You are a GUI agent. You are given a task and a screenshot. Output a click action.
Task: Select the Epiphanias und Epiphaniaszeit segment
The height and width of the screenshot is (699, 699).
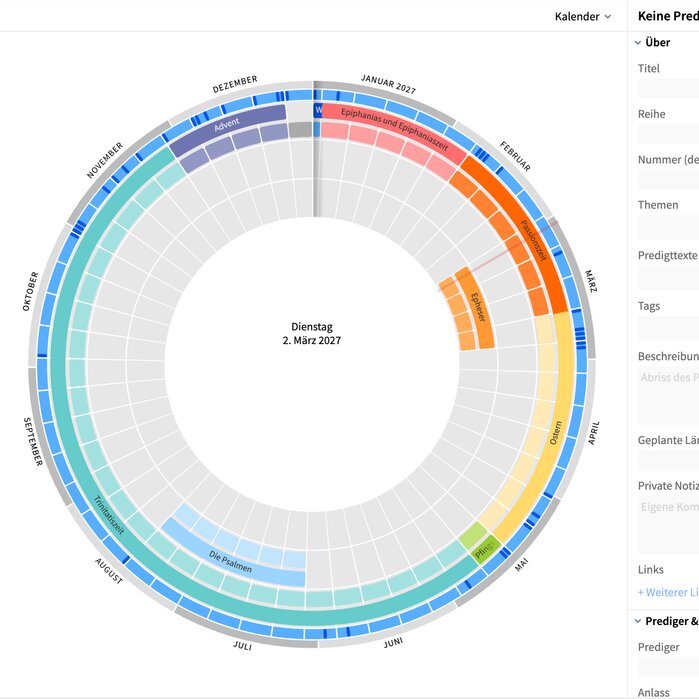point(394,129)
